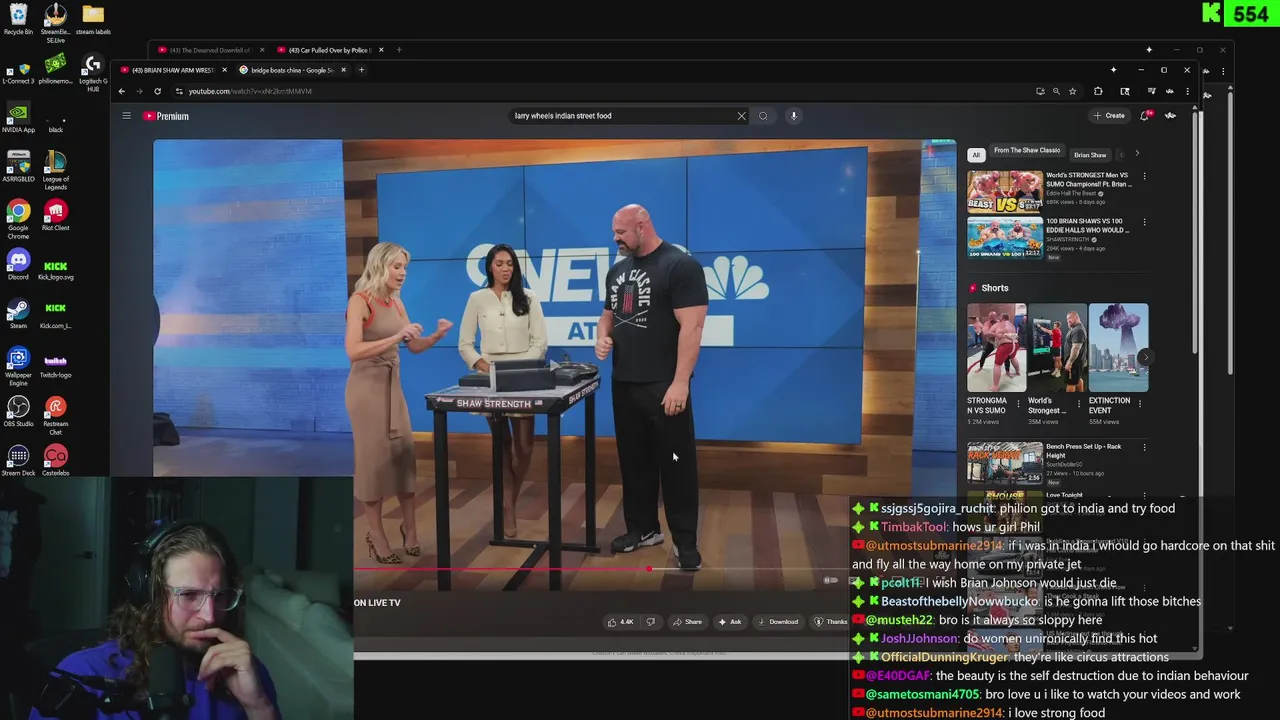
Task: Play World's STRONGEST Men VS SUMO thumbnail
Action: (x=1005, y=190)
